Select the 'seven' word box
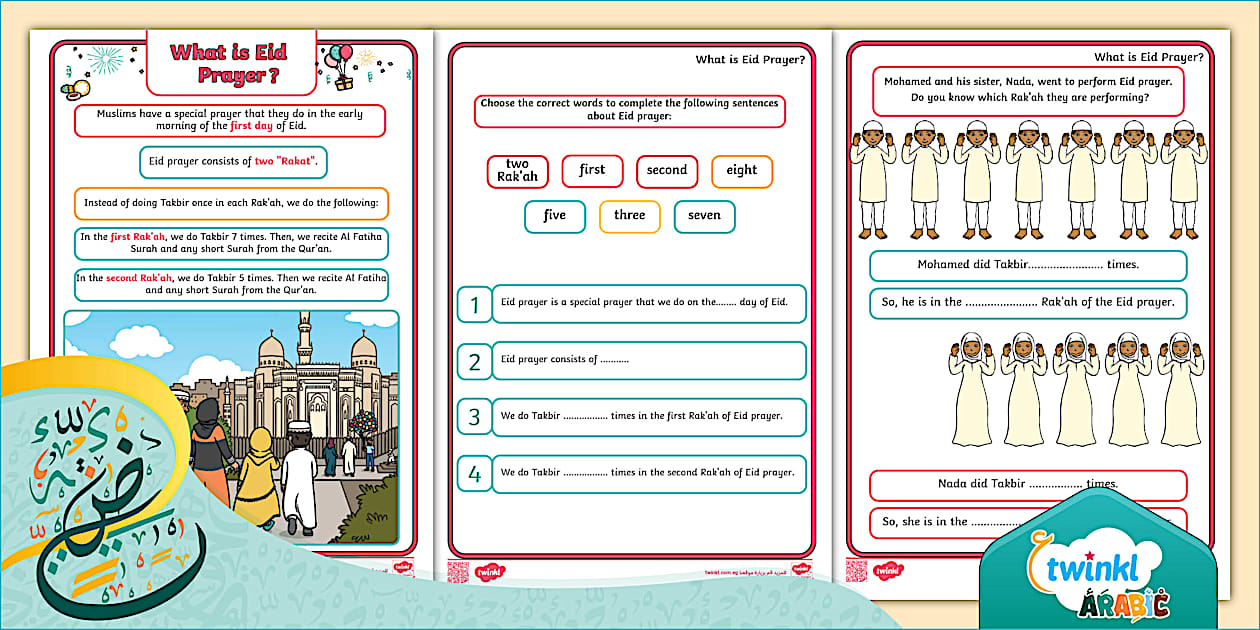Image resolution: width=1260 pixels, height=630 pixels. (705, 216)
